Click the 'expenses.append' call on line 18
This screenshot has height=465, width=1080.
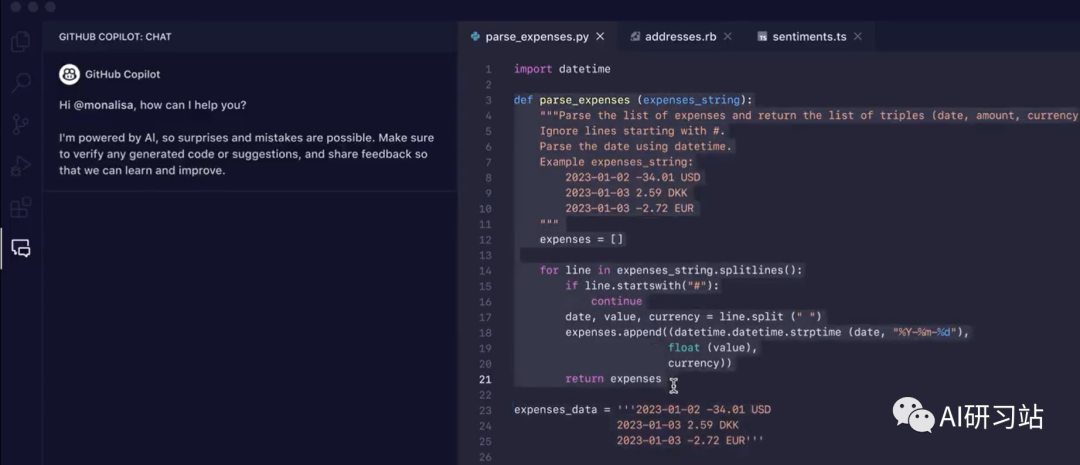(767, 333)
